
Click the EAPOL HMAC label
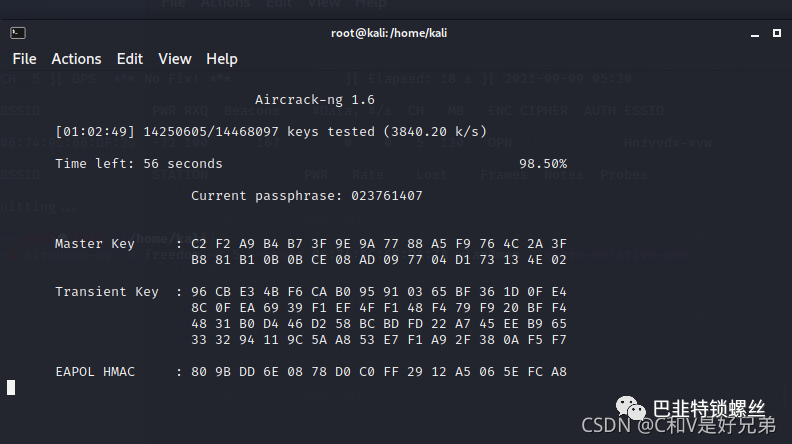point(95,372)
